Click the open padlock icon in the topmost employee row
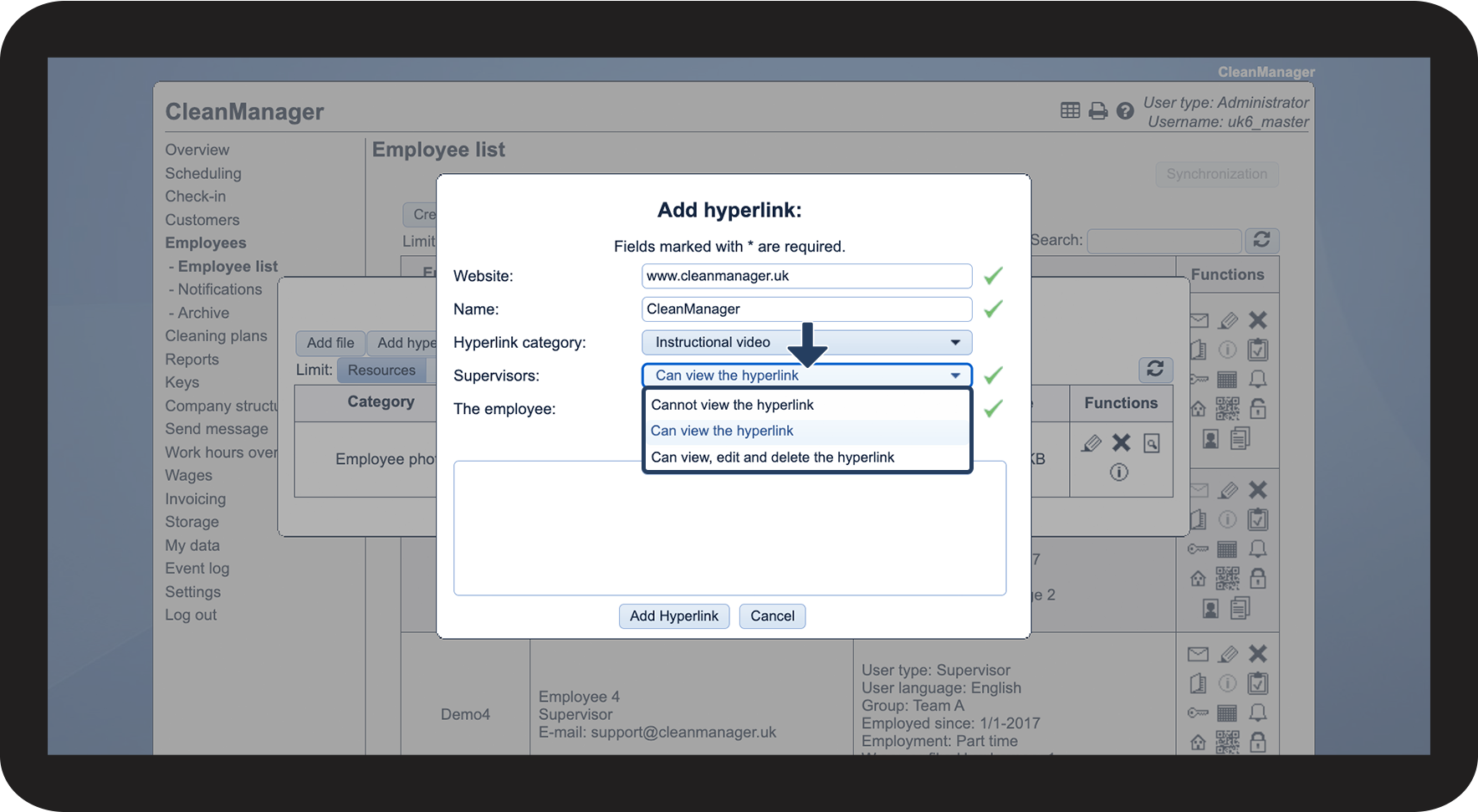The height and width of the screenshot is (812, 1478). click(1257, 409)
